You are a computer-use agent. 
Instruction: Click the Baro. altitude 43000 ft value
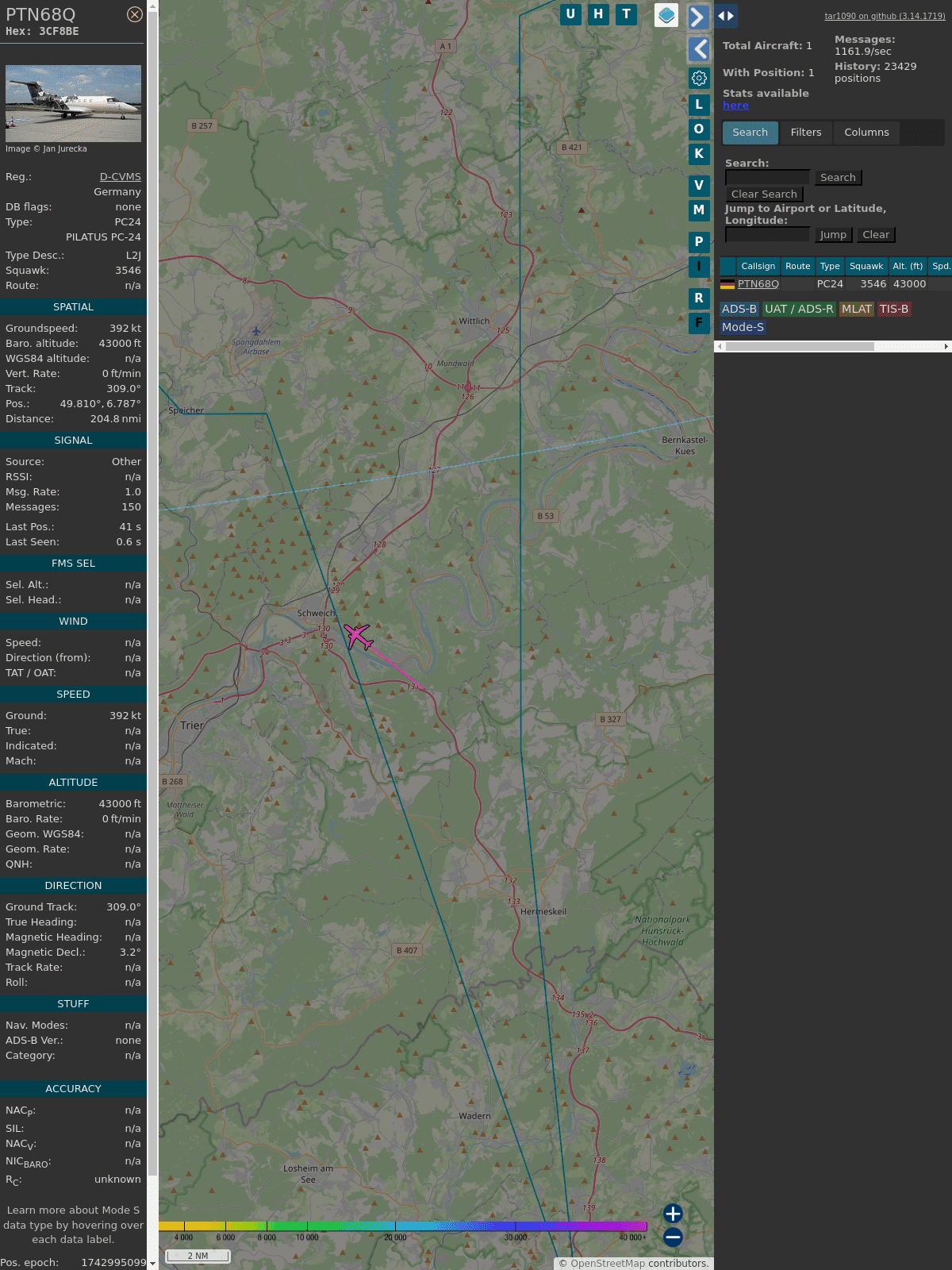click(x=120, y=343)
